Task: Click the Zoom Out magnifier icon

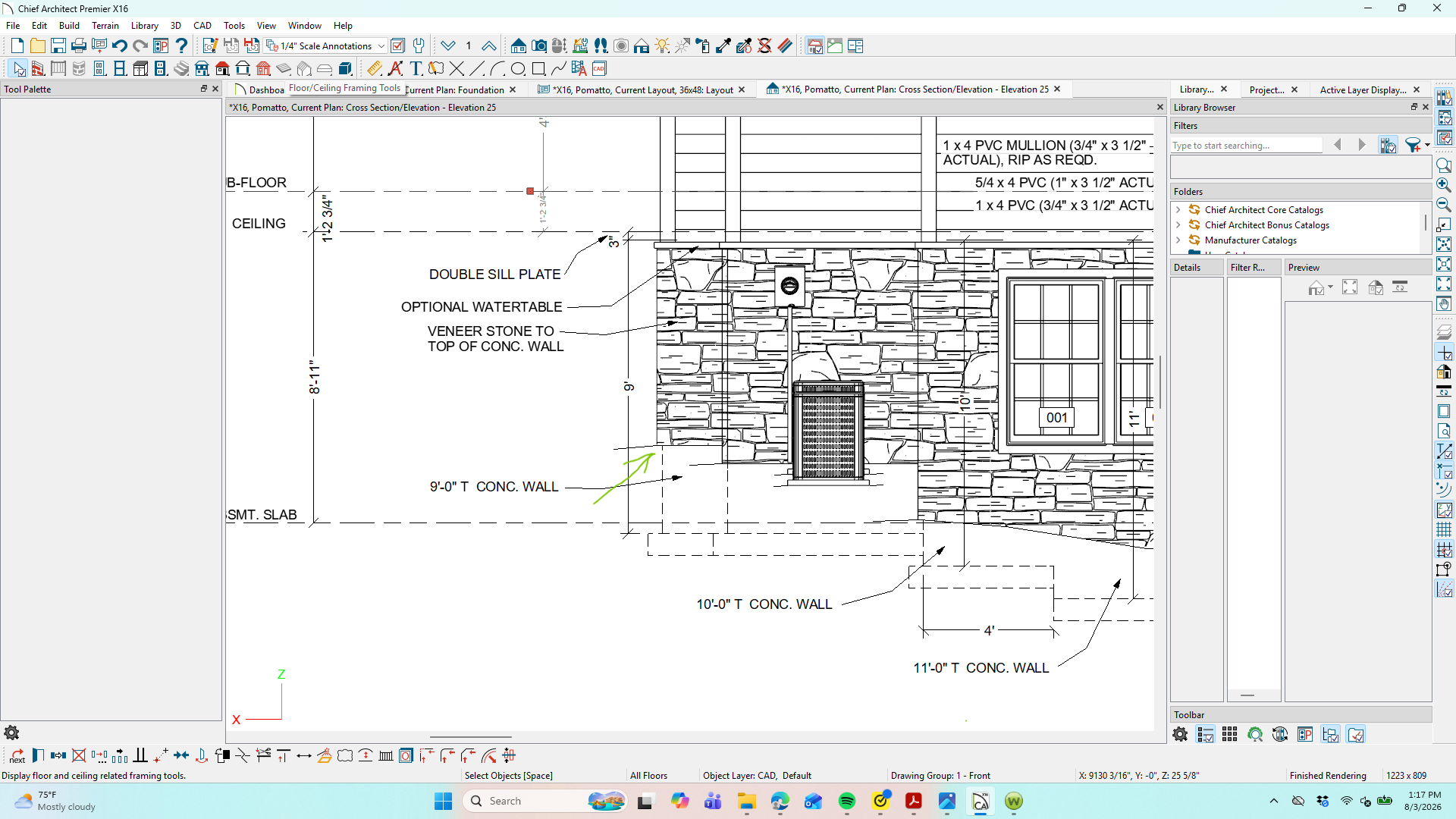Action: click(x=1444, y=205)
